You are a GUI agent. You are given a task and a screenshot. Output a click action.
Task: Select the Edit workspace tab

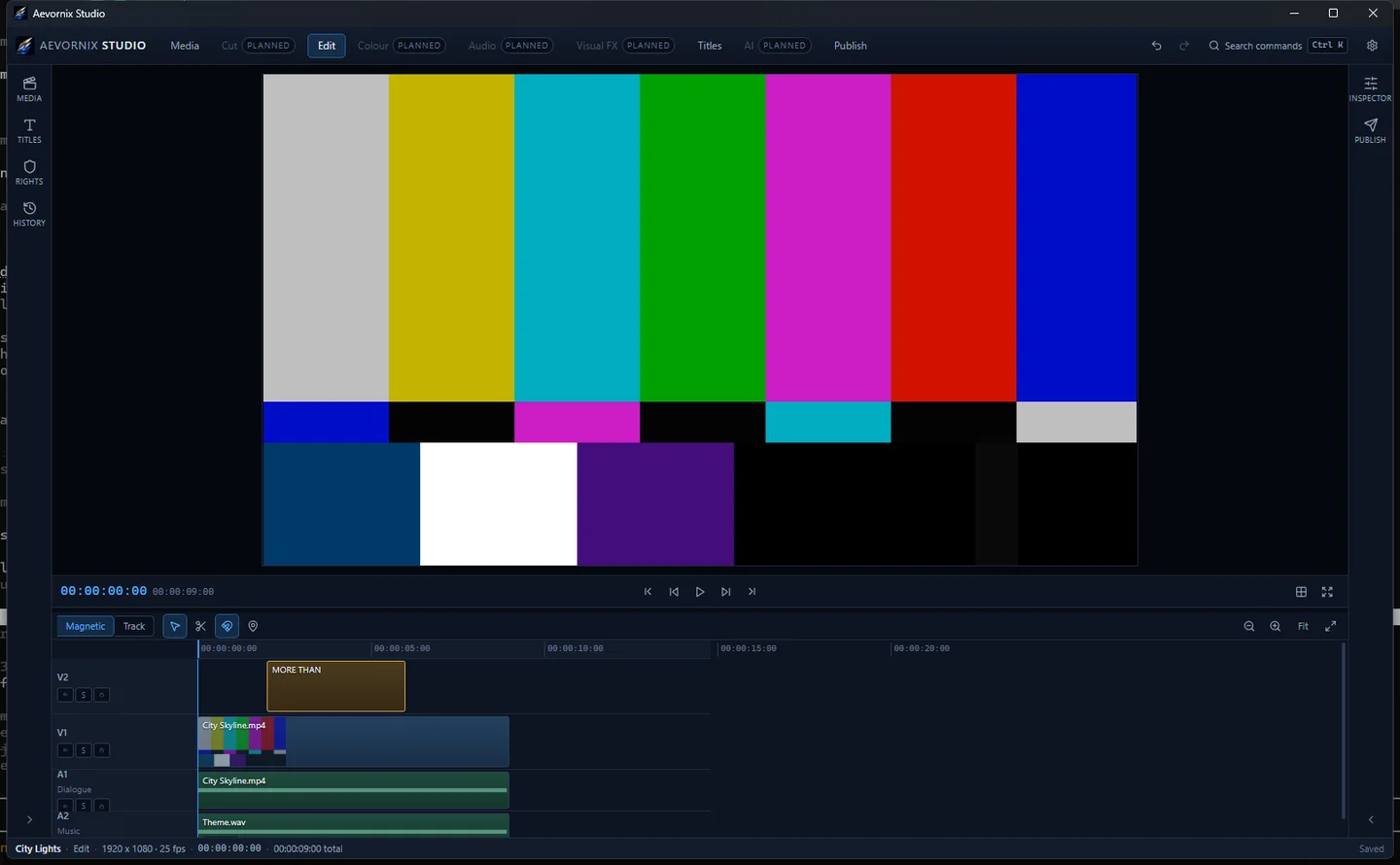pyautogui.click(x=327, y=46)
